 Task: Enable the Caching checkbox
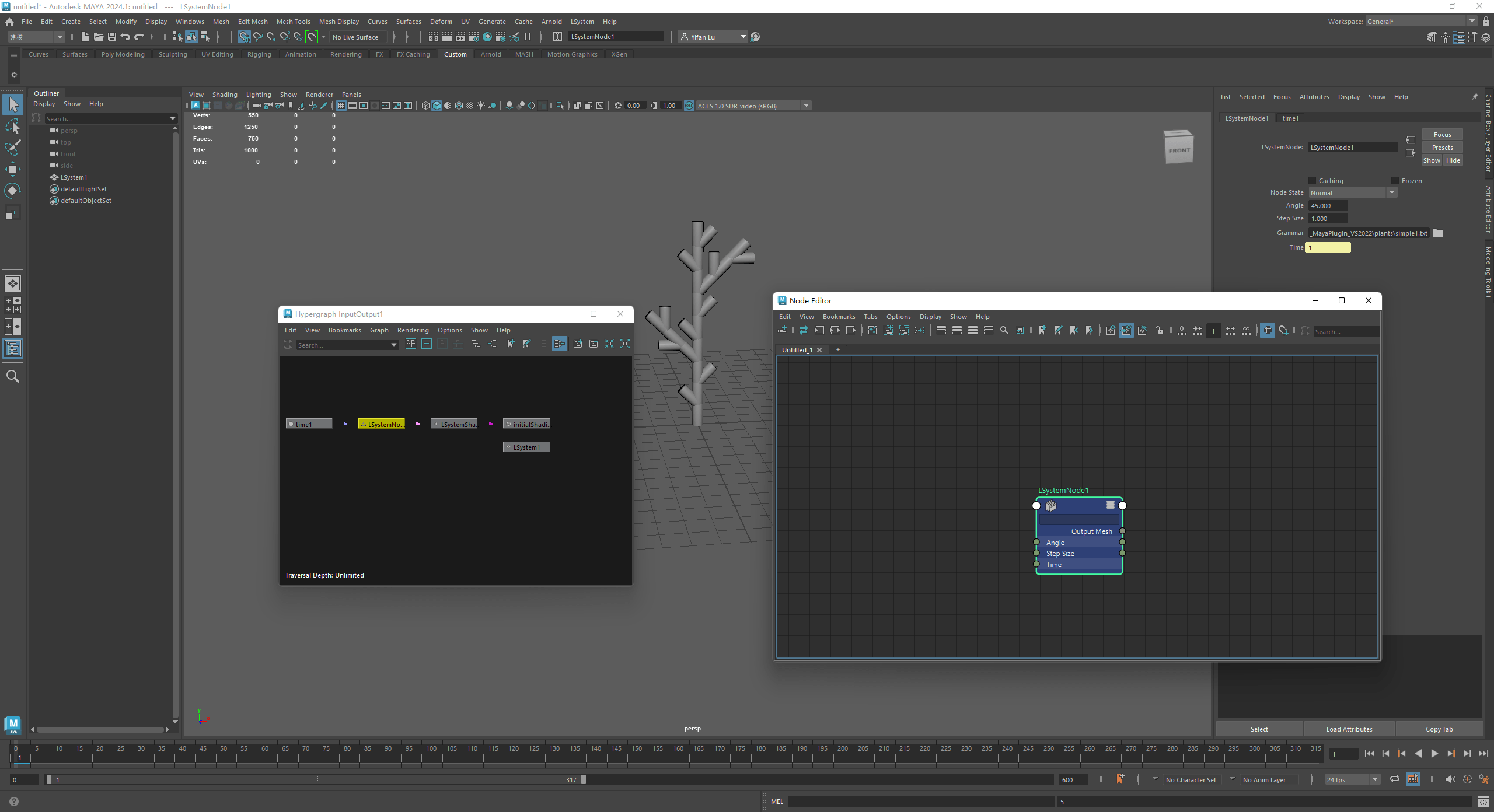pos(1313,181)
